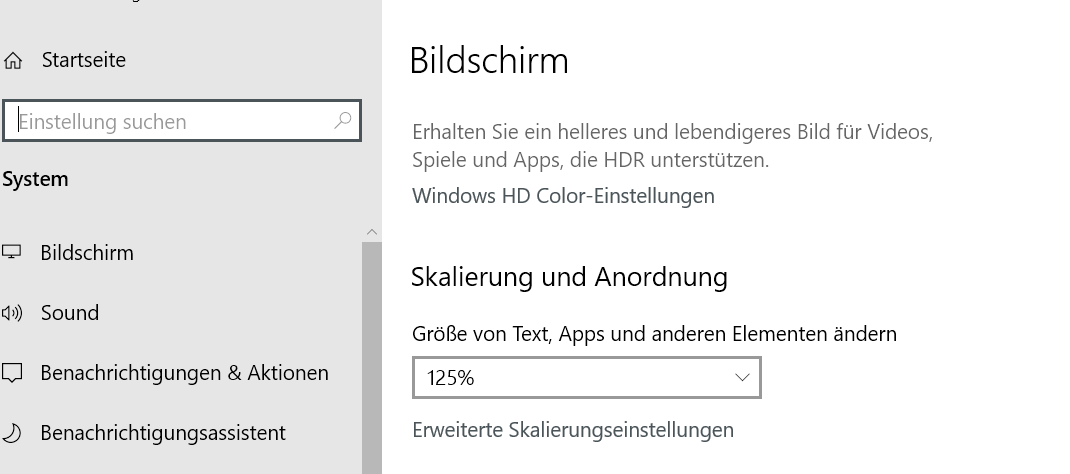
Task: Click the speech bubble icon for Benachrichtigungen
Action: (12, 374)
